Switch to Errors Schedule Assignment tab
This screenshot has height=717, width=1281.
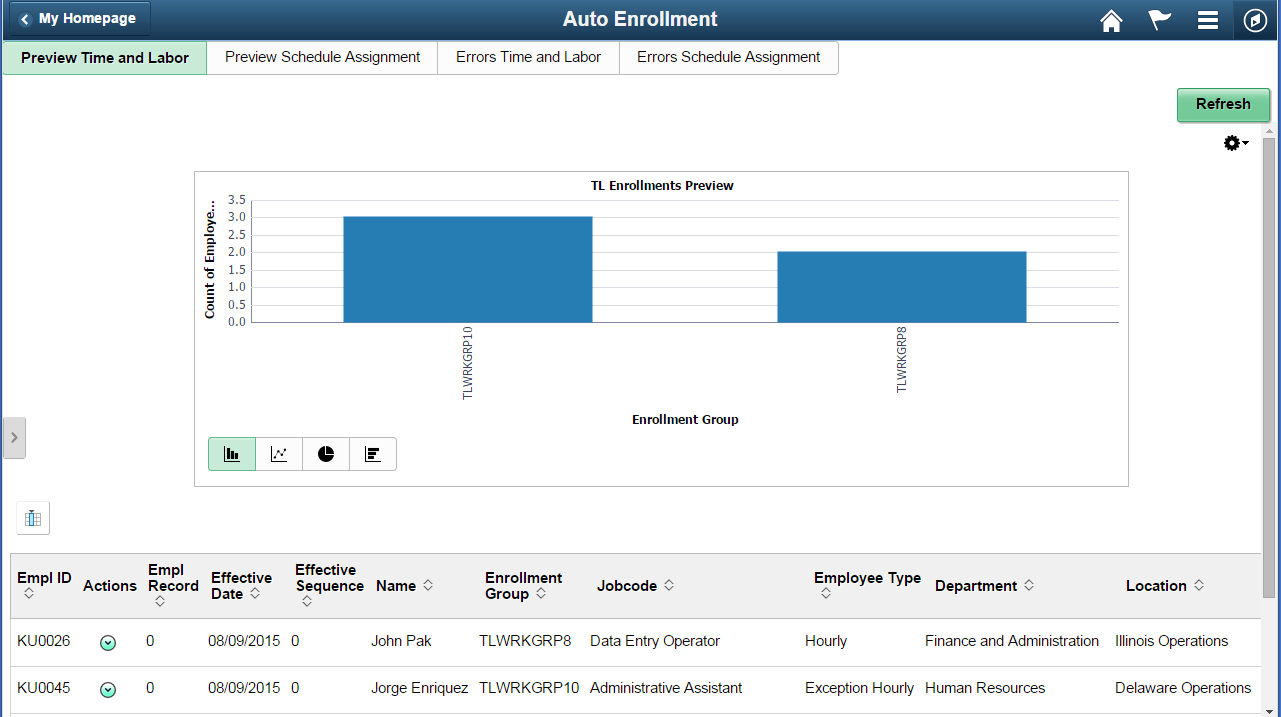(x=728, y=58)
